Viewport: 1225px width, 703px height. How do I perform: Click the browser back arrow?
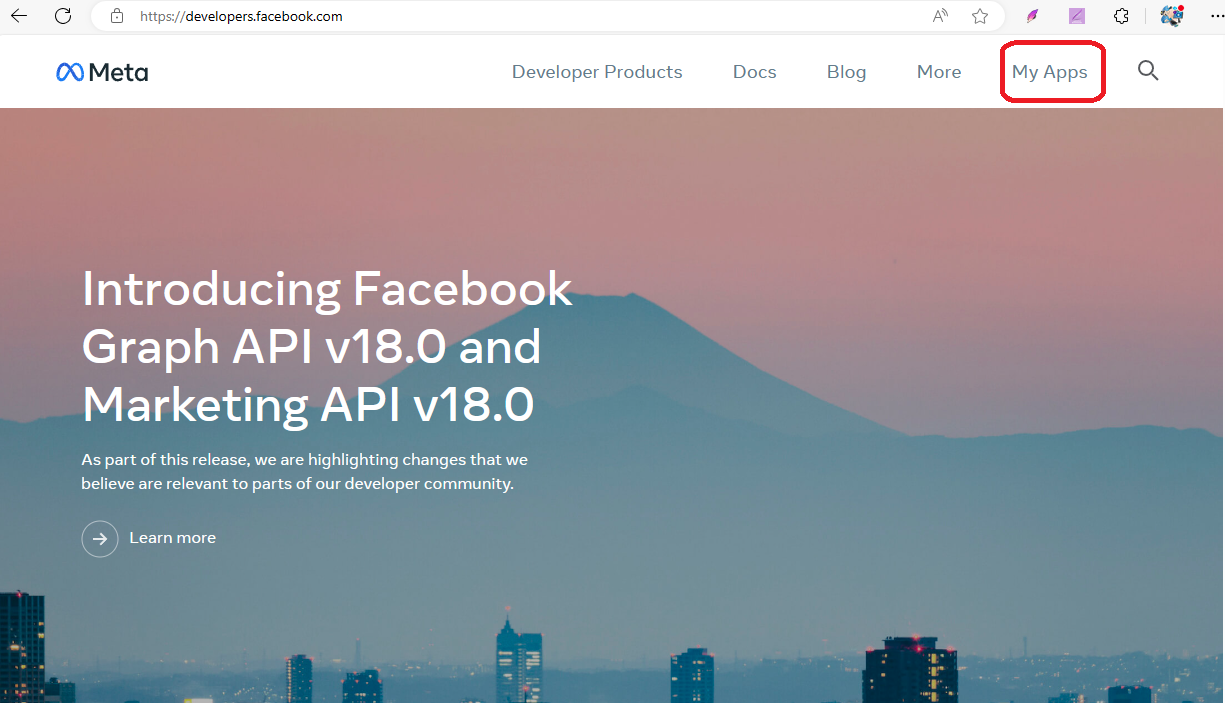pyautogui.click(x=19, y=16)
